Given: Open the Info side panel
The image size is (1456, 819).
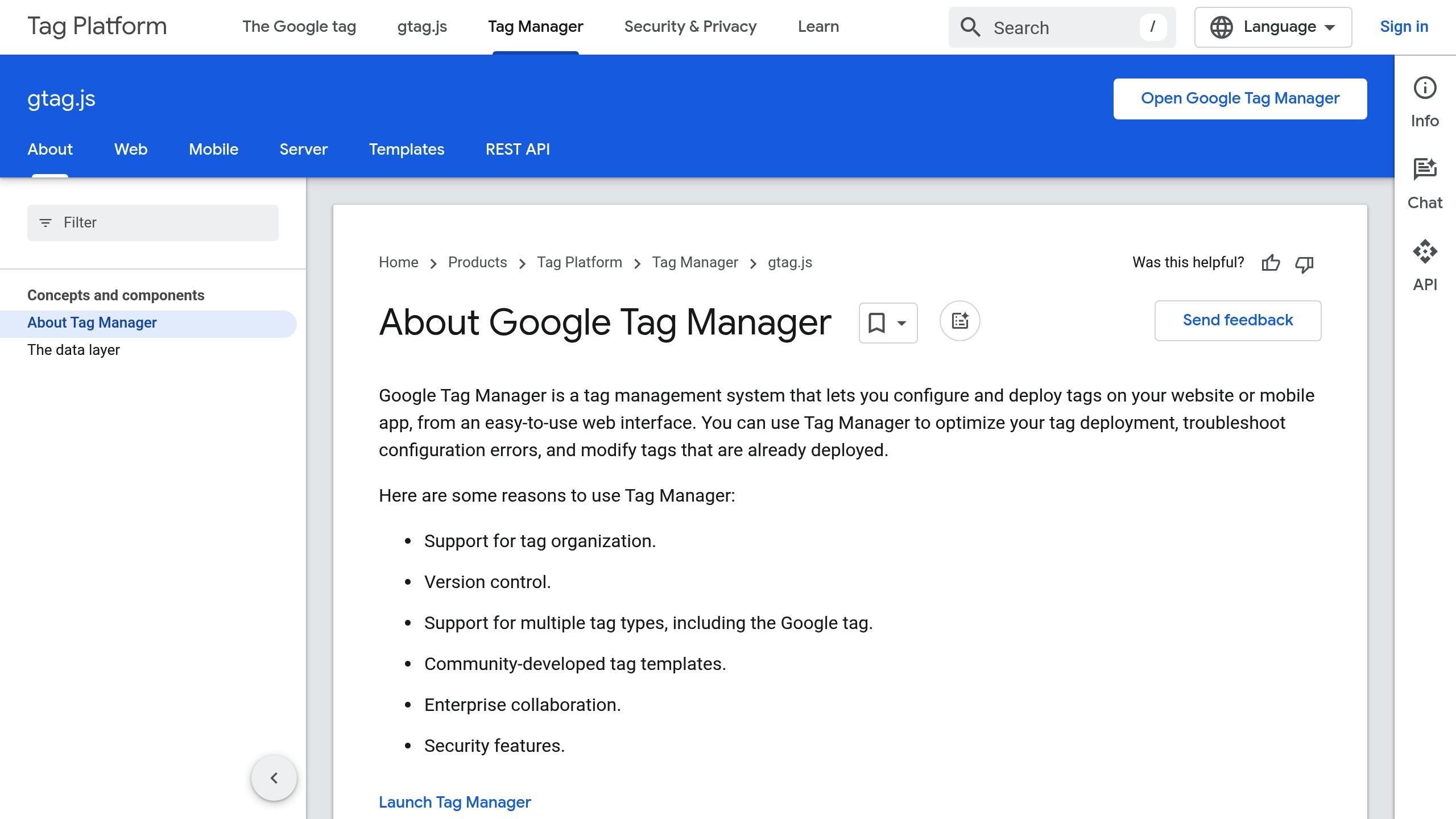Looking at the screenshot, I should coord(1425,102).
